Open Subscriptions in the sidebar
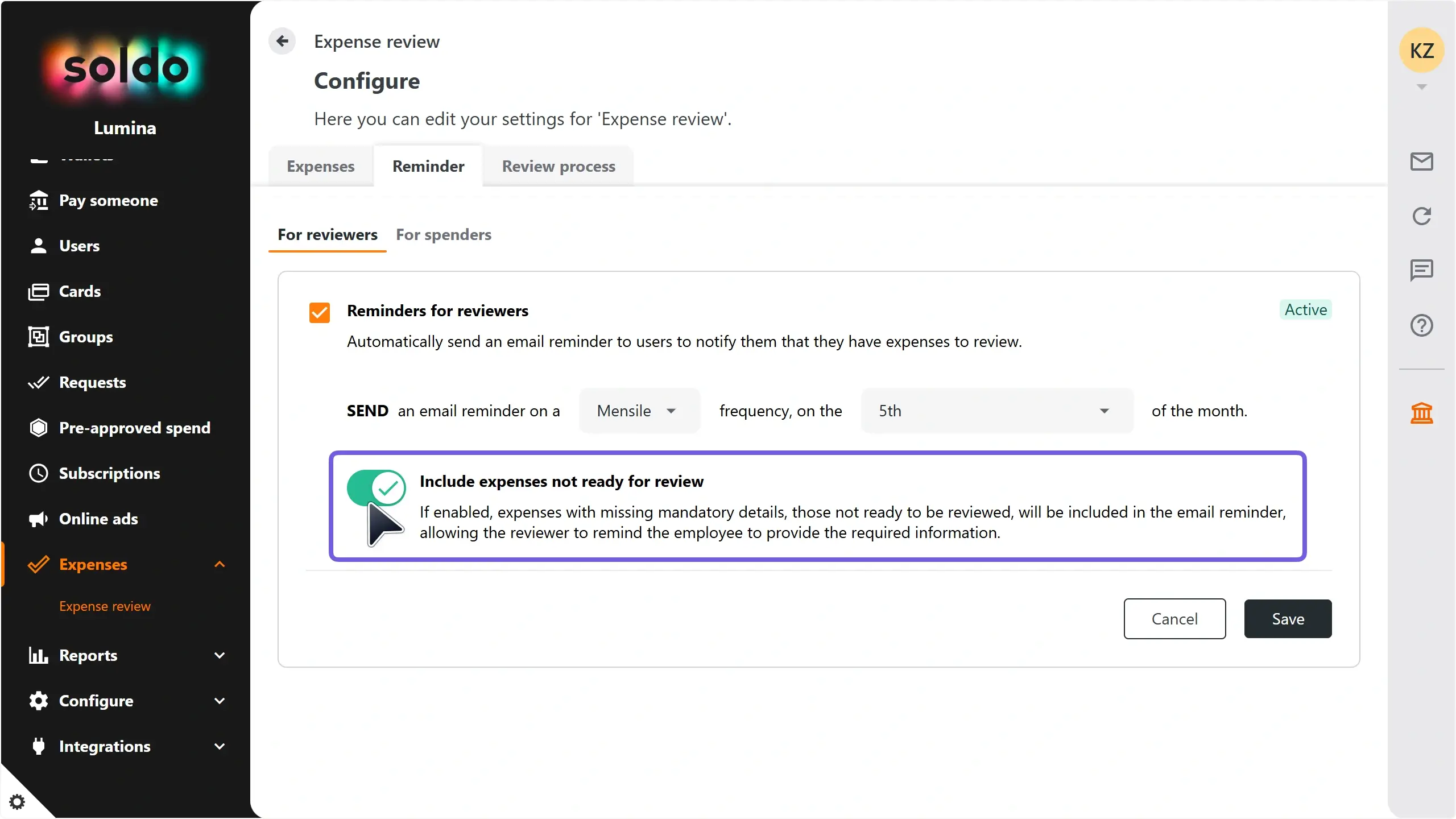 [109, 473]
